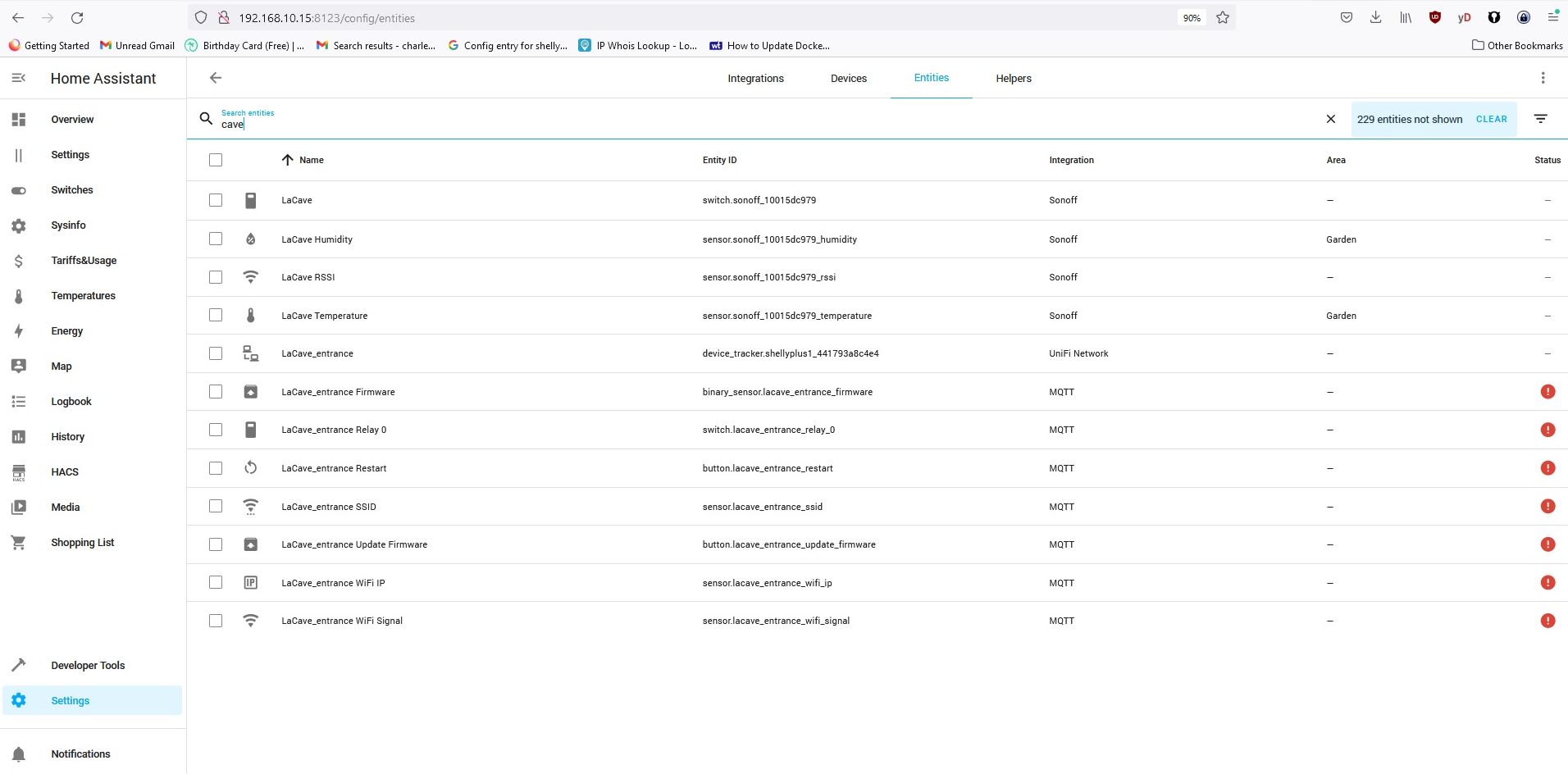Open the Unread Gmail bookmark
The width and height of the screenshot is (1568, 774).
pyautogui.click(x=137, y=46)
